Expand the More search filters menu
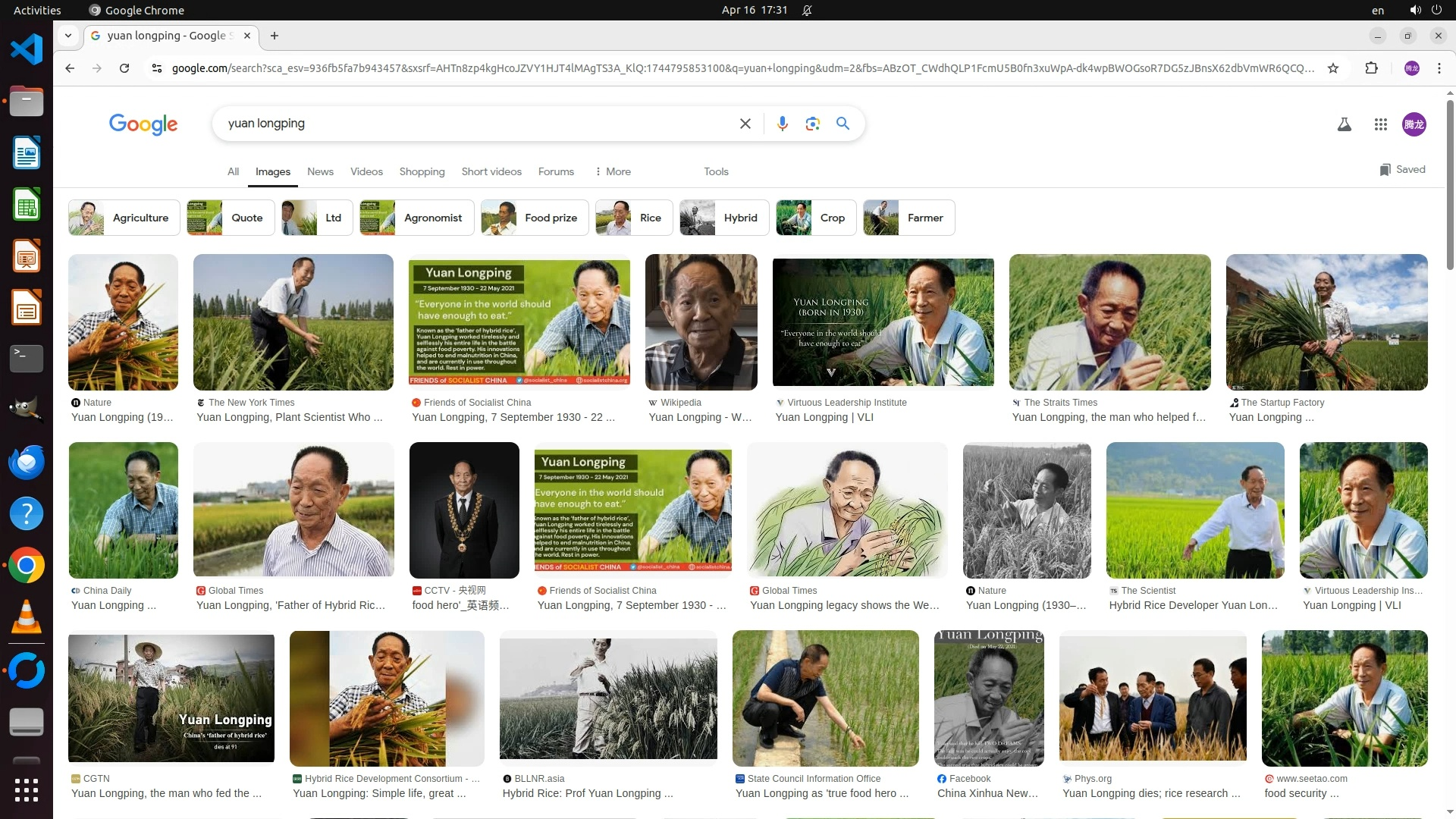This screenshot has height=819, width=1456. click(x=613, y=171)
